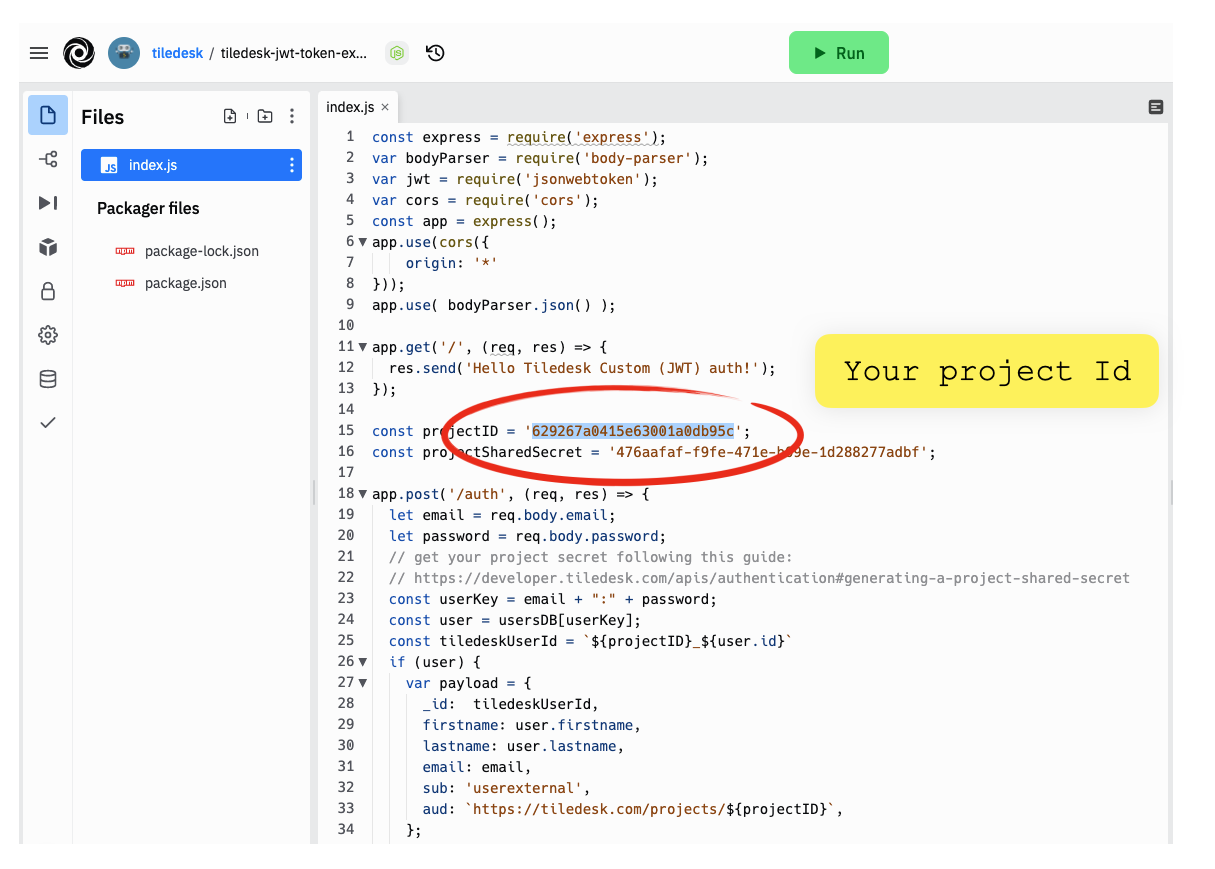Open the hamburger menu
Image resolution: width=1215 pixels, height=869 pixels.
pos(39,53)
